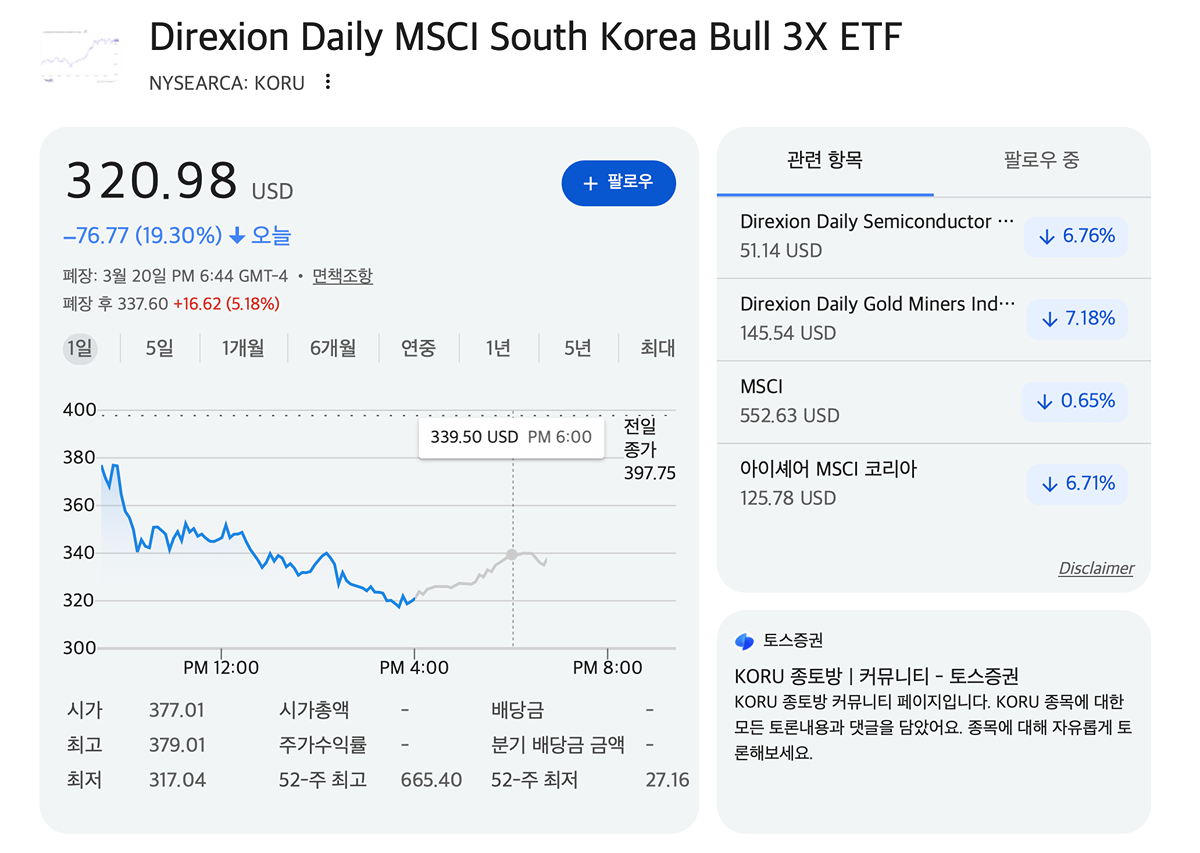Show the 연중 year-to-date chart
Screen dimensions: 1200x853
click(419, 348)
